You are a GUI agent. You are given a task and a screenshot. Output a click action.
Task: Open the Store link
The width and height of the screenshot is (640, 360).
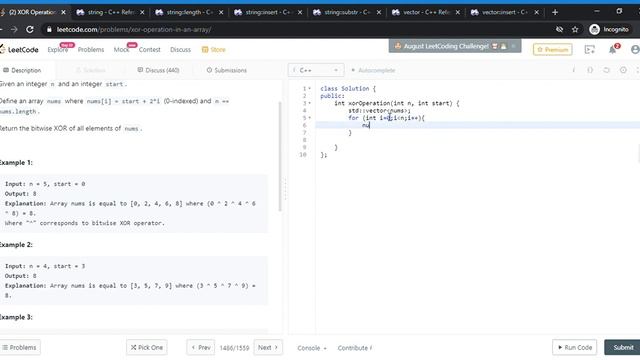213,49
